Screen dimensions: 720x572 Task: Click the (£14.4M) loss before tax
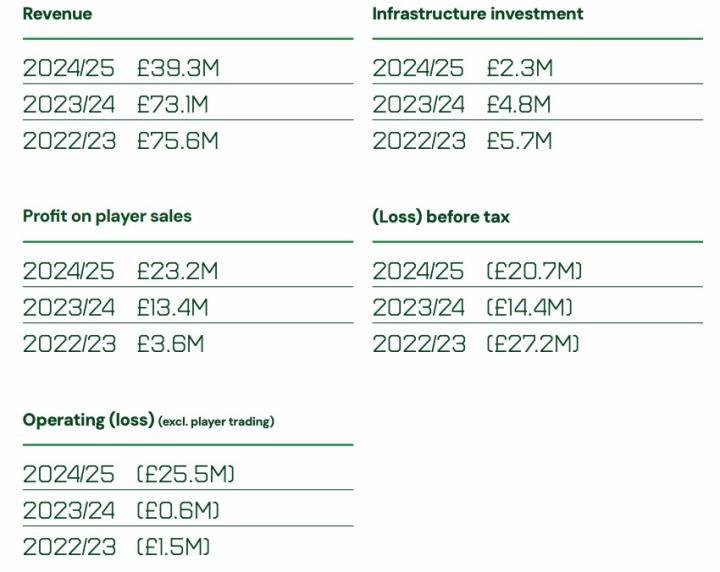[x=530, y=307]
